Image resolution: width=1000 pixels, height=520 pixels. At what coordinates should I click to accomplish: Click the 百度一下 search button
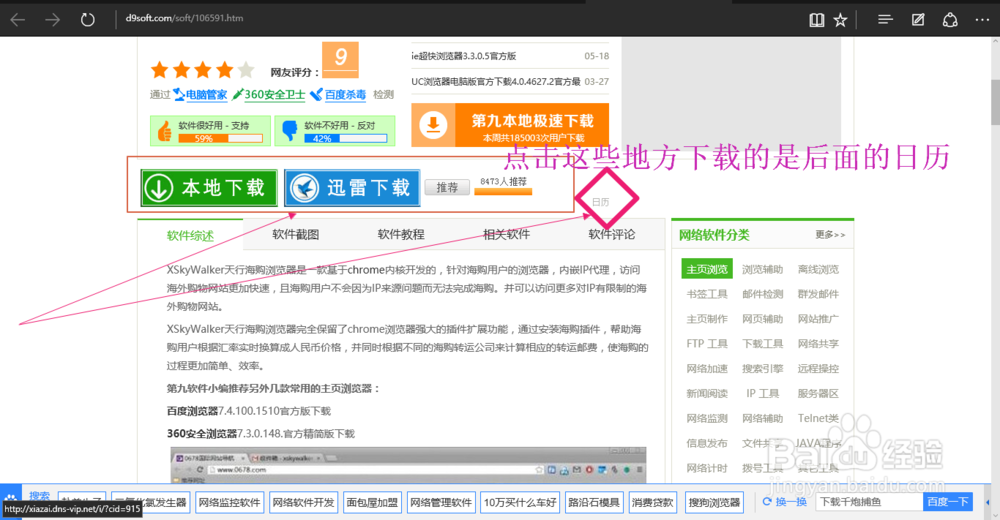(x=947, y=502)
